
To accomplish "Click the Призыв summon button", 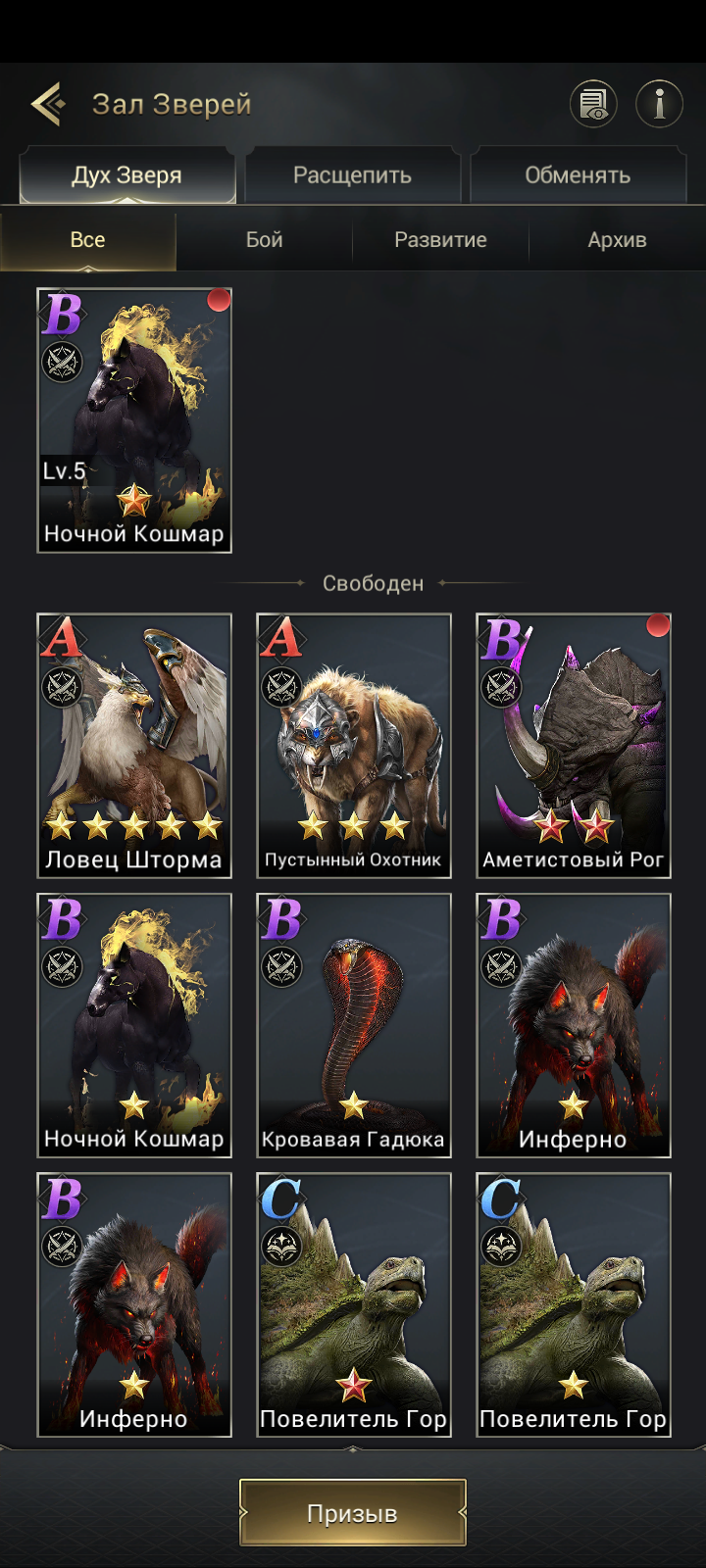I will point(353,1513).
